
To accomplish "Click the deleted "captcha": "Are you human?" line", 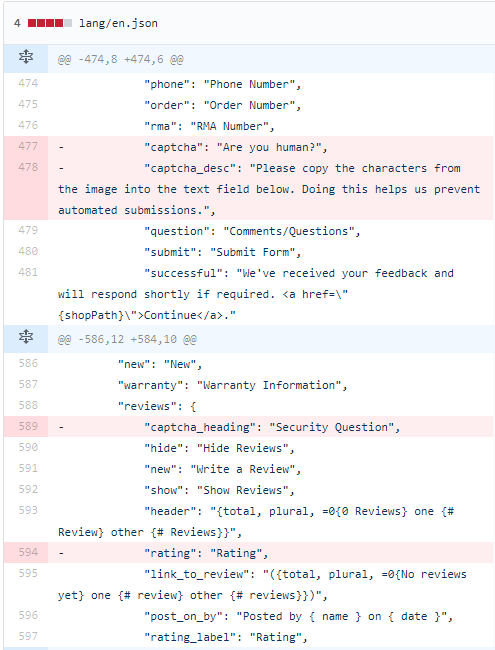I will 271,147.
